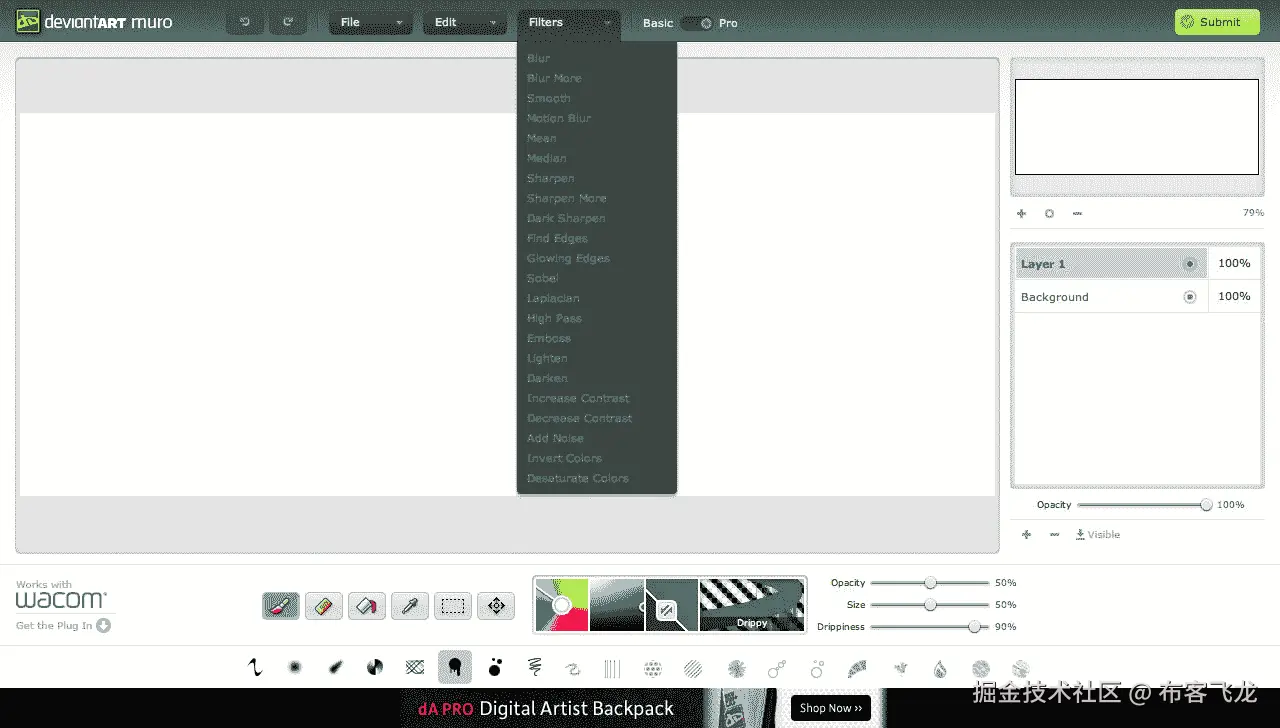Adjust the brush Opacity slider handle
The height and width of the screenshot is (728, 1280).
click(930, 582)
